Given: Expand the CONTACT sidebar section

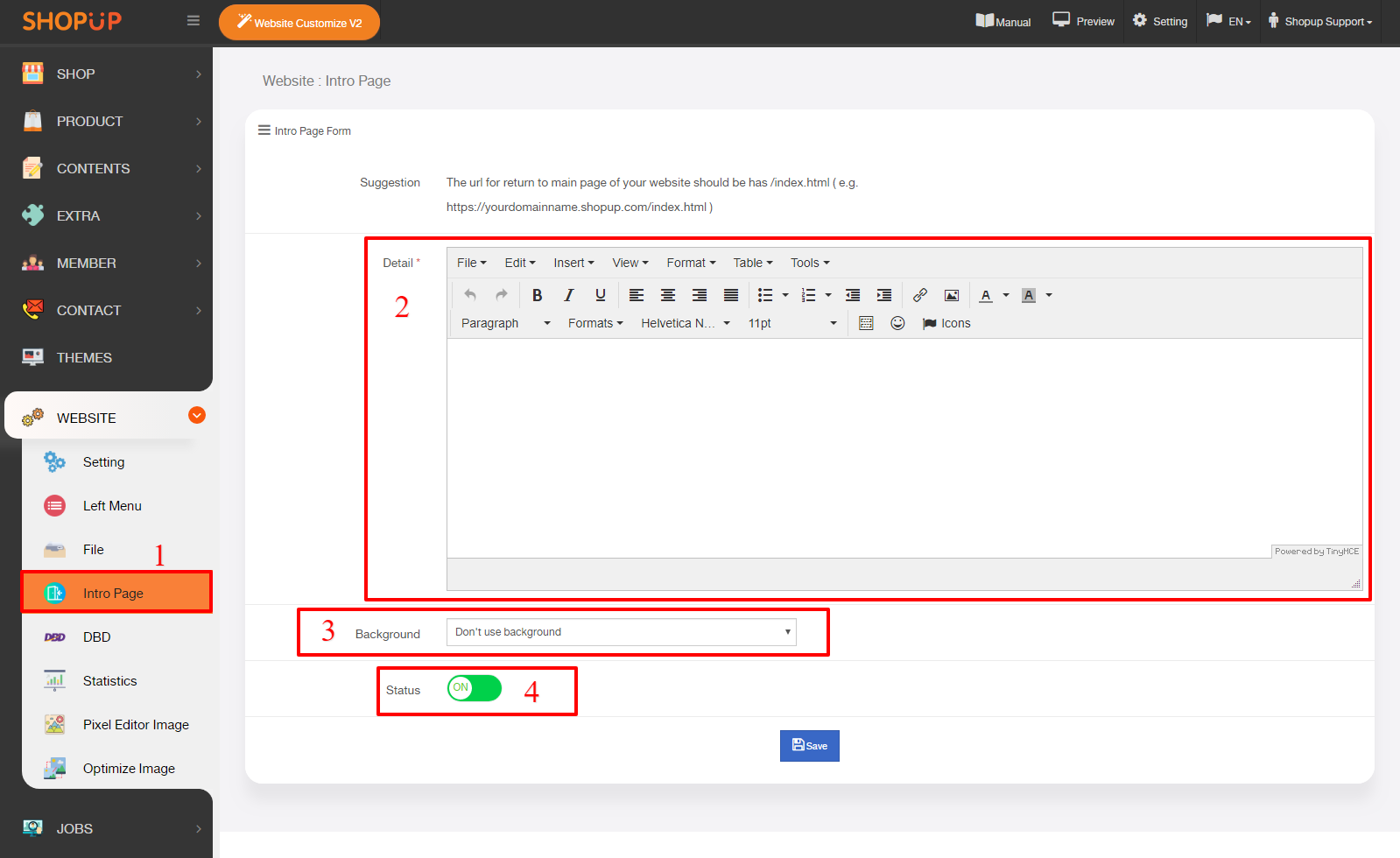Looking at the screenshot, I should tap(106, 311).
